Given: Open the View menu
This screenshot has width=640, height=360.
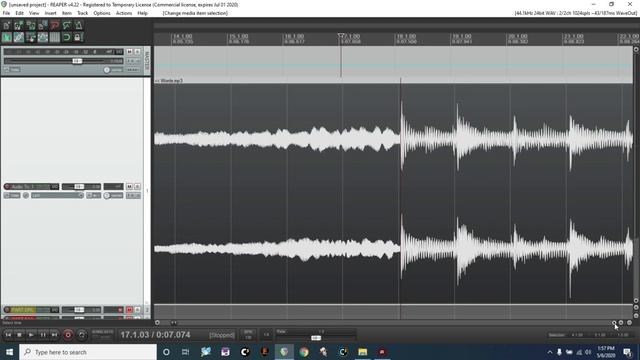Looking at the screenshot, I should tap(34, 13).
